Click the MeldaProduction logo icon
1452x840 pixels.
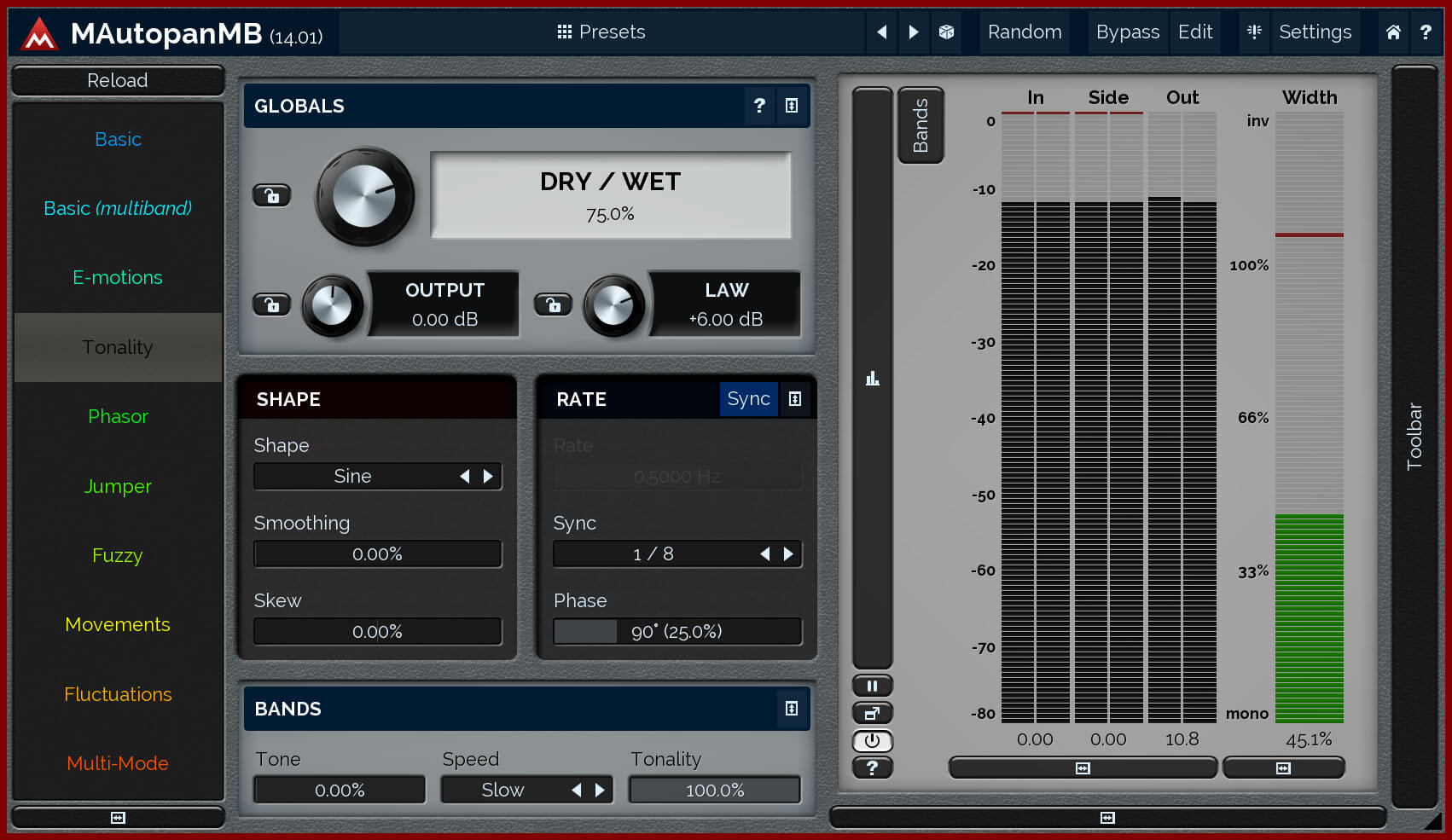coord(38,34)
